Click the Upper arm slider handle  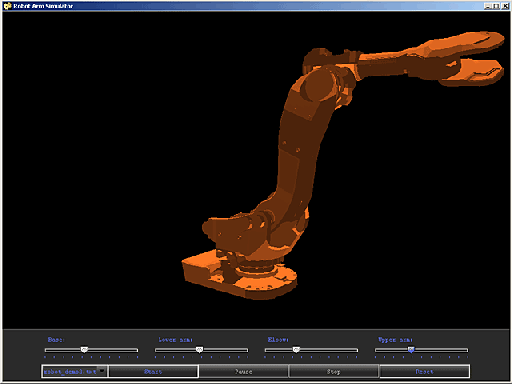pos(411,349)
